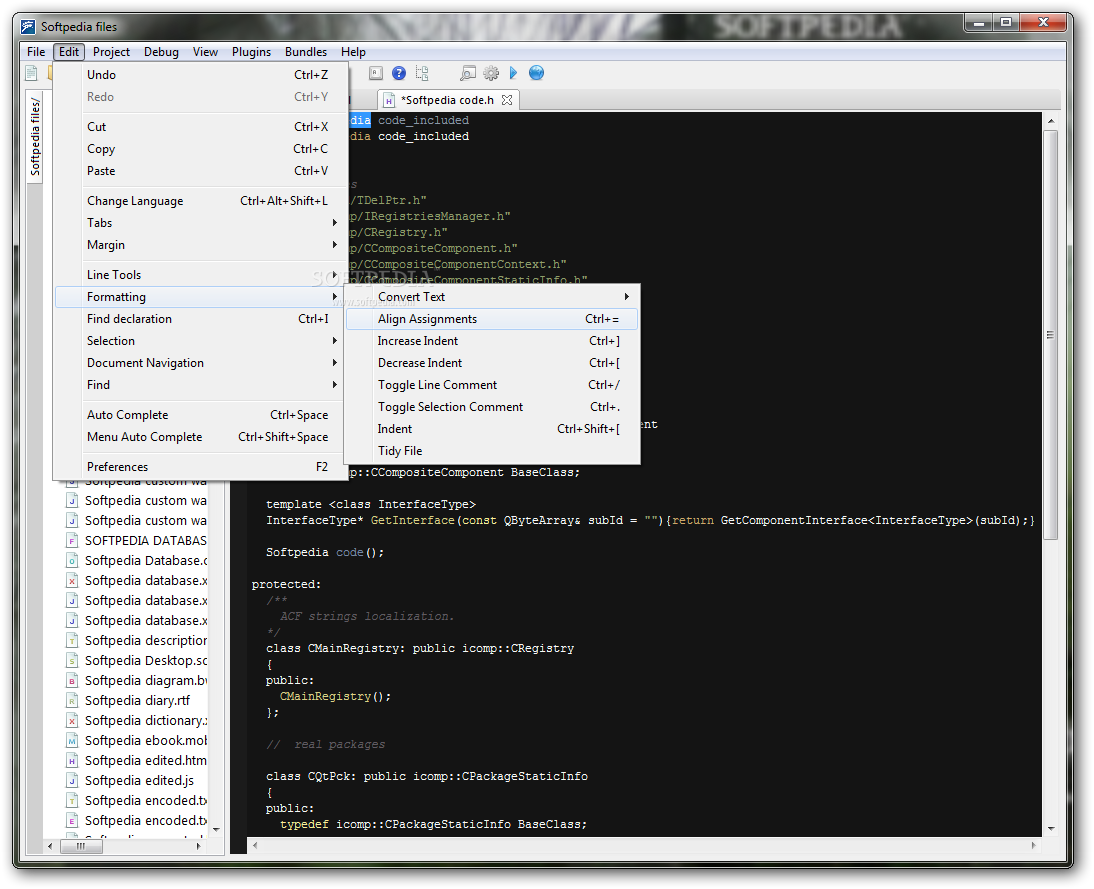The height and width of the screenshot is (889, 1094).
Task: Select Softpedia encoded file with T icon
Action: tap(71, 801)
